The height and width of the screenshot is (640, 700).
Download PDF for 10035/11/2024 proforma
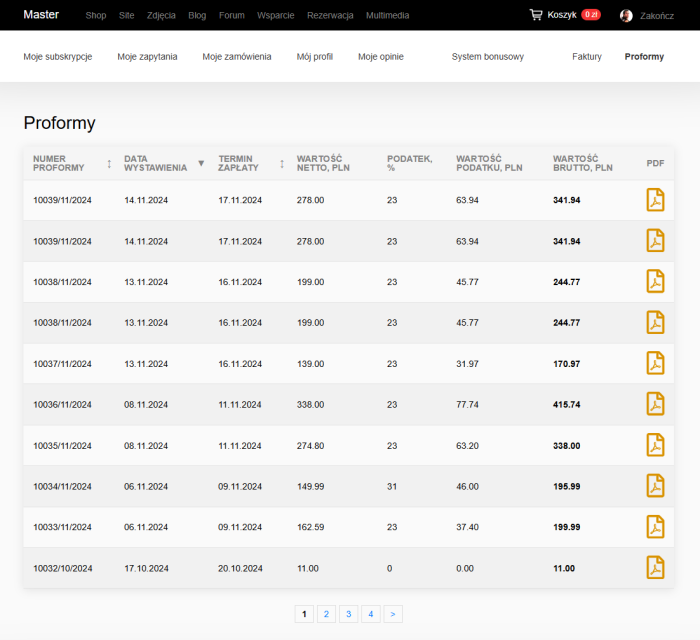(x=655, y=445)
